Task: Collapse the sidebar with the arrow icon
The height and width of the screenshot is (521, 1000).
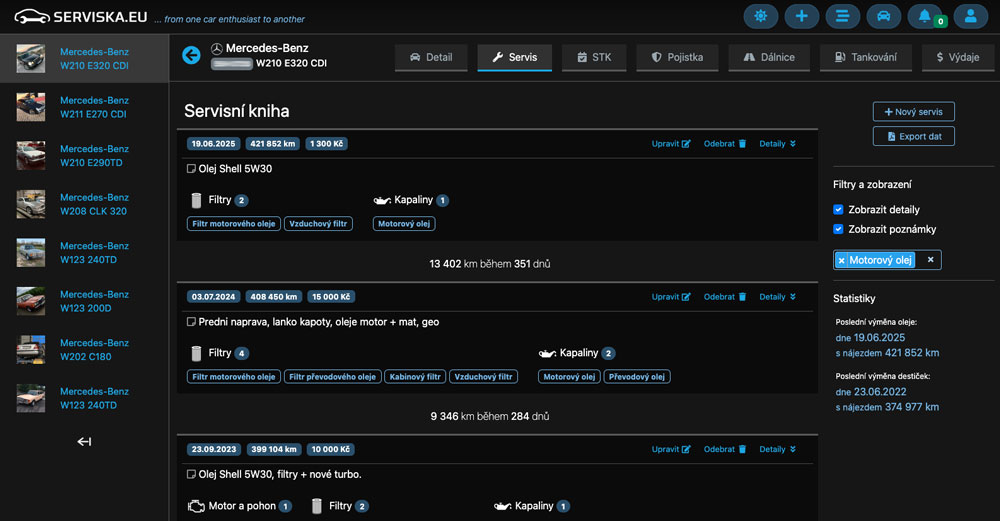Action: (84, 442)
